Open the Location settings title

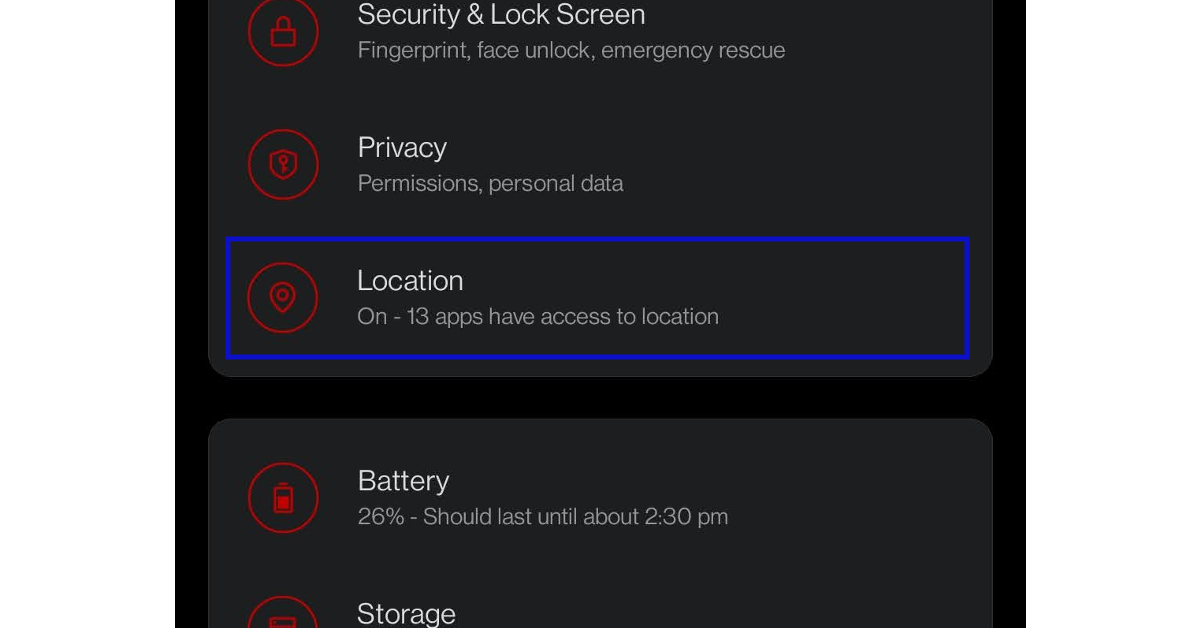pos(410,281)
